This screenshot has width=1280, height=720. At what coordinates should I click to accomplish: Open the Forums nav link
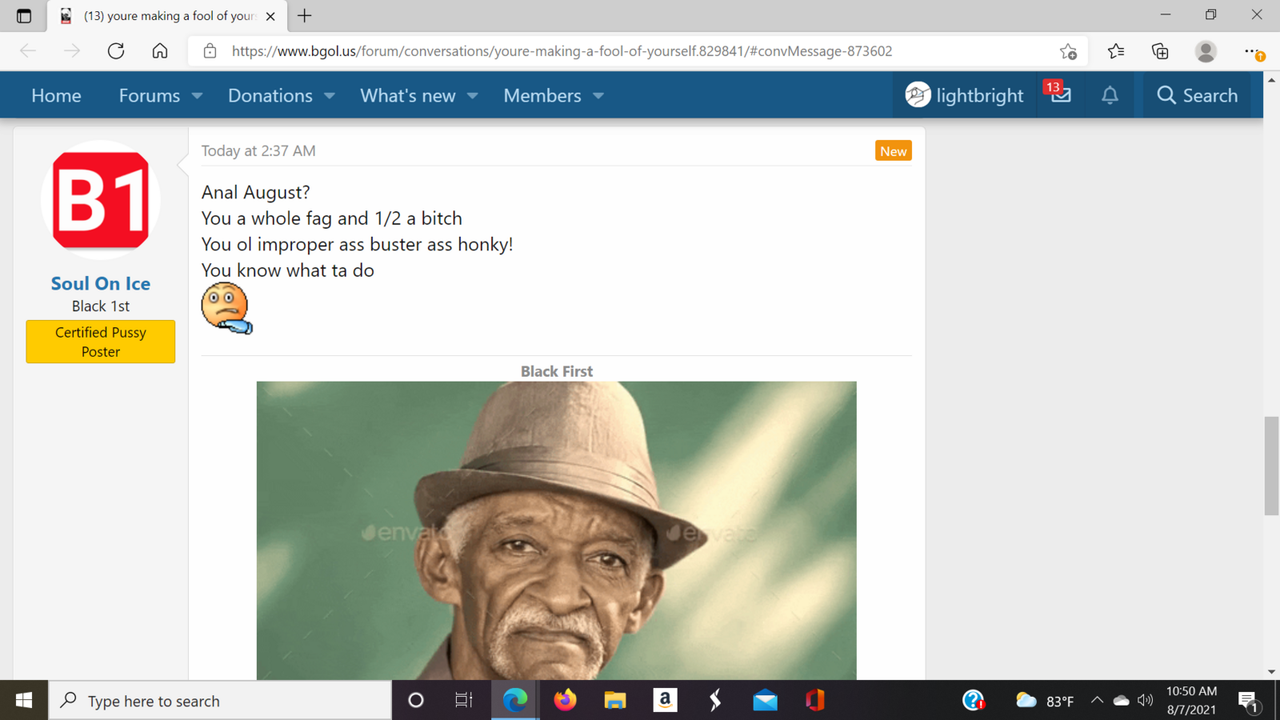(x=149, y=95)
